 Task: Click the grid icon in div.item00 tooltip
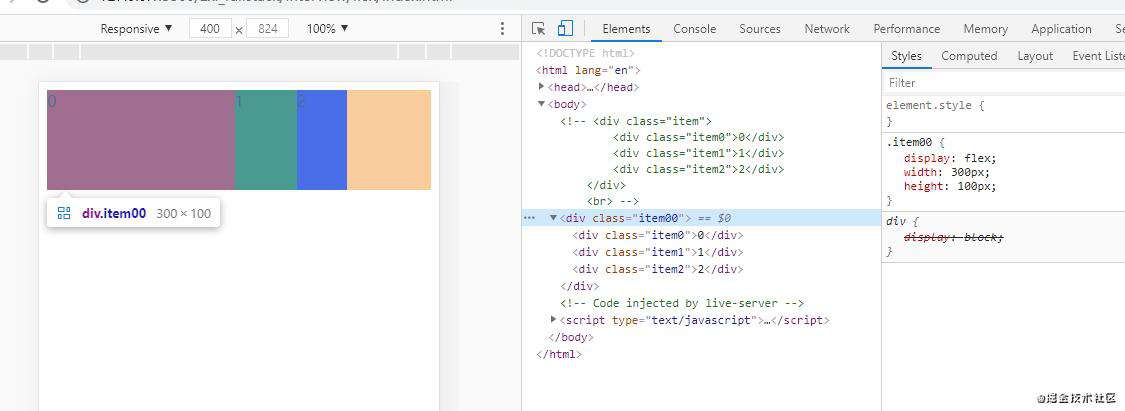click(x=64, y=213)
